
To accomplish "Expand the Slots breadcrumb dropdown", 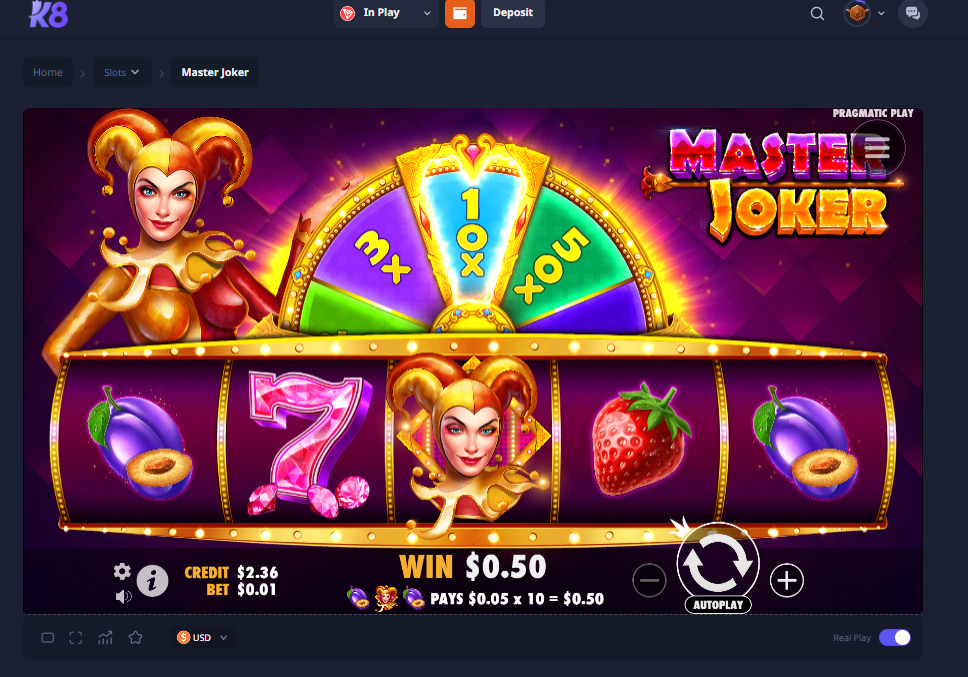I will pos(122,72).
